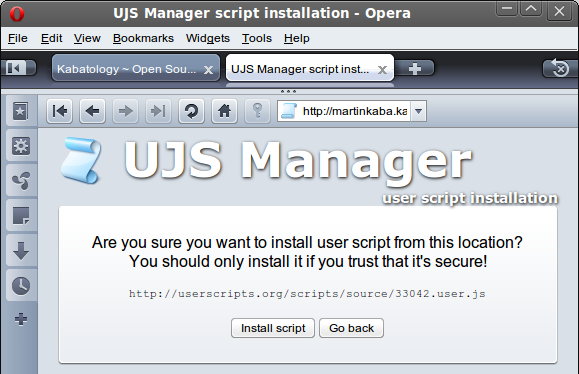Maximize the Opera window

531,8
